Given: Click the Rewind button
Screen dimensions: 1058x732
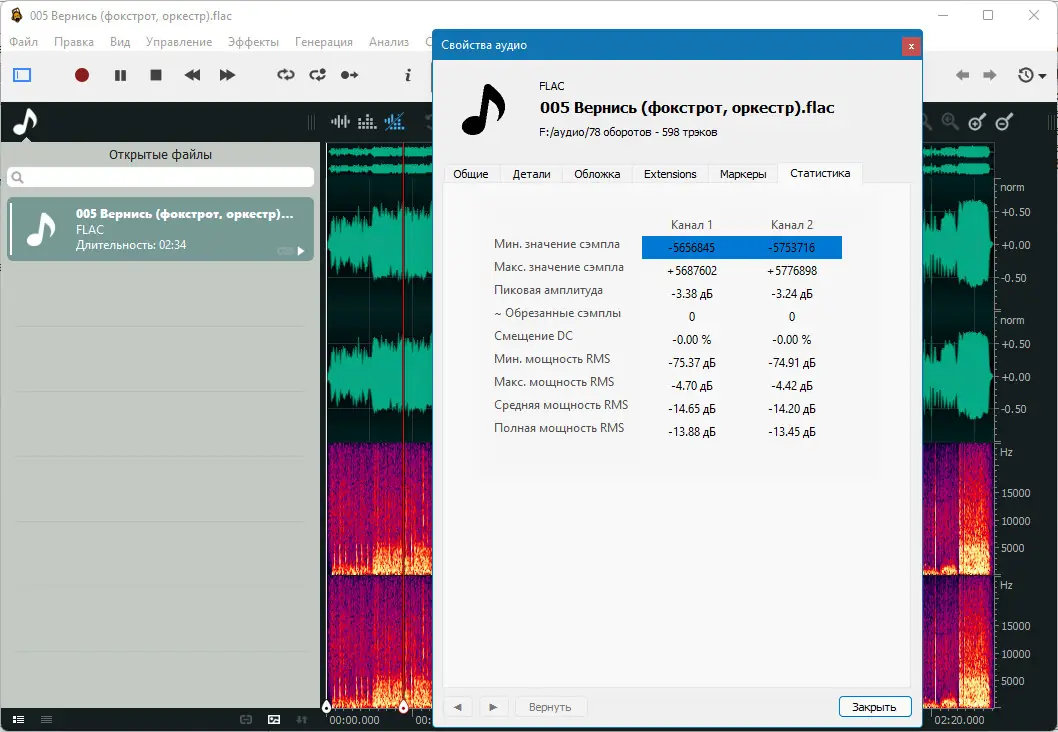Looking at the screenshot, I should tap(192, 75).
